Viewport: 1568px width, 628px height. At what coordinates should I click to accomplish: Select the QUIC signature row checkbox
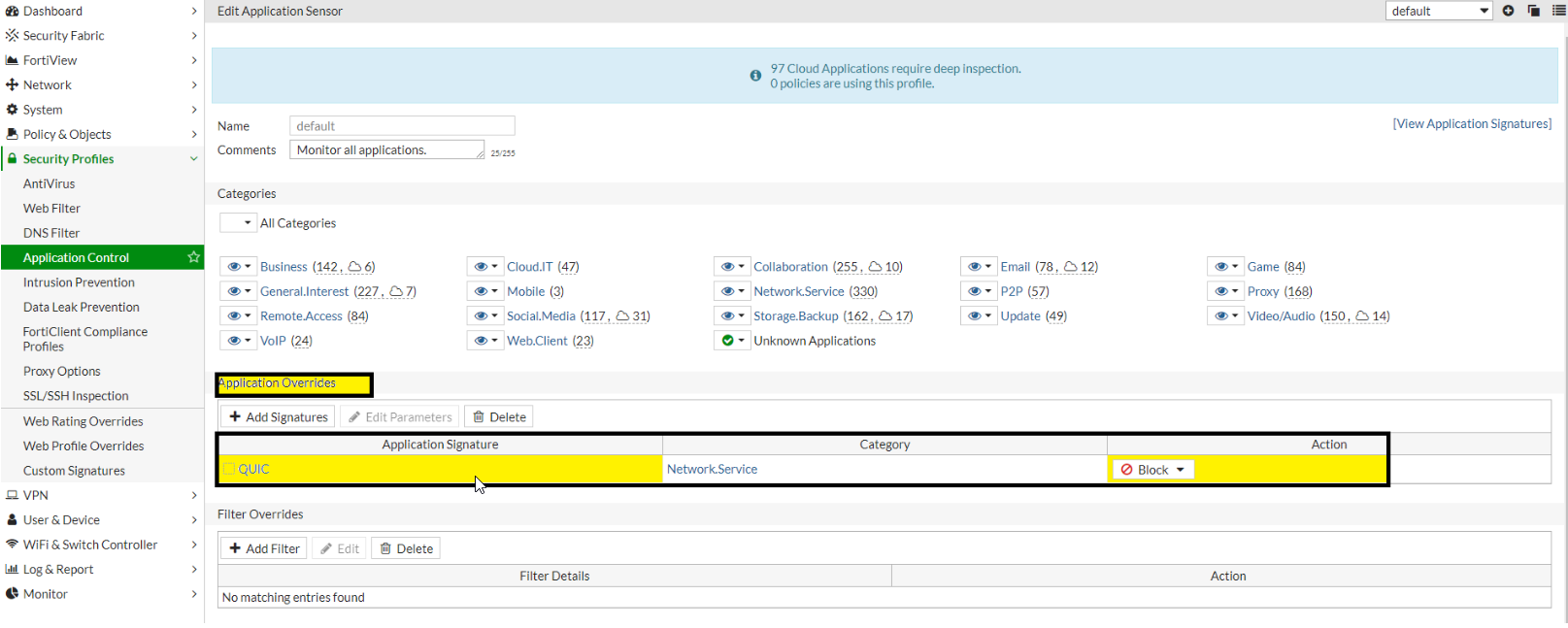pyautogui.click(x=229, y=469)
